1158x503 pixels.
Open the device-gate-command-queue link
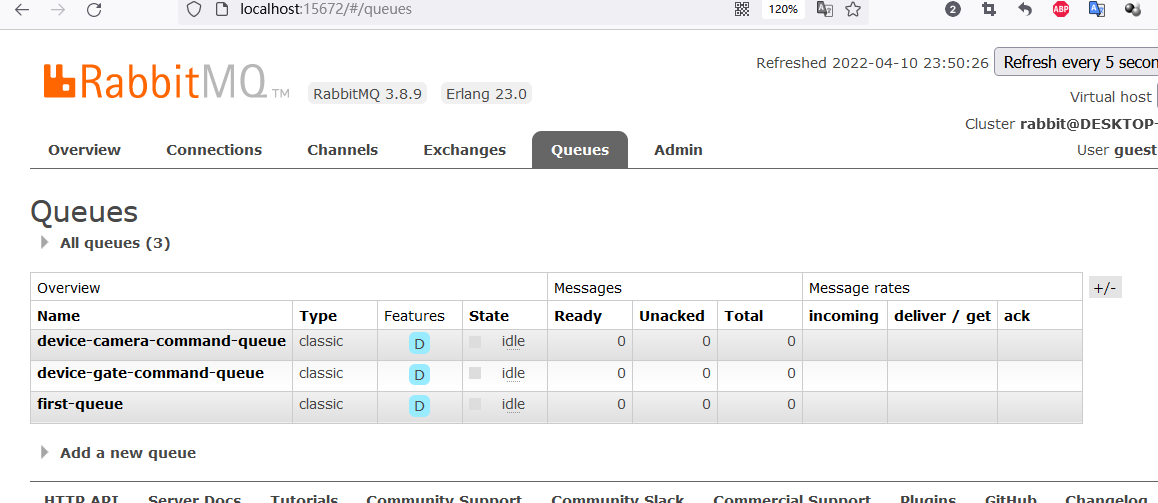[151, 373]
